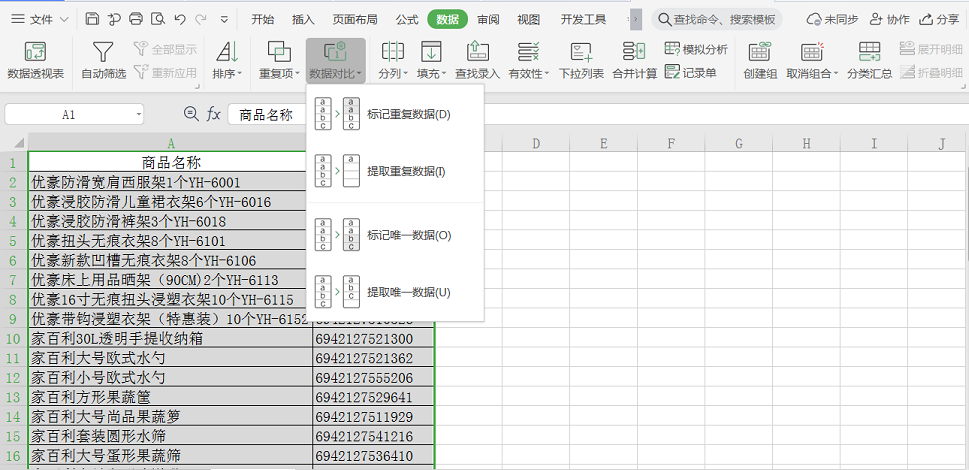Click the Undo arrow icon
969x470 pixels.
click(180, 19)
